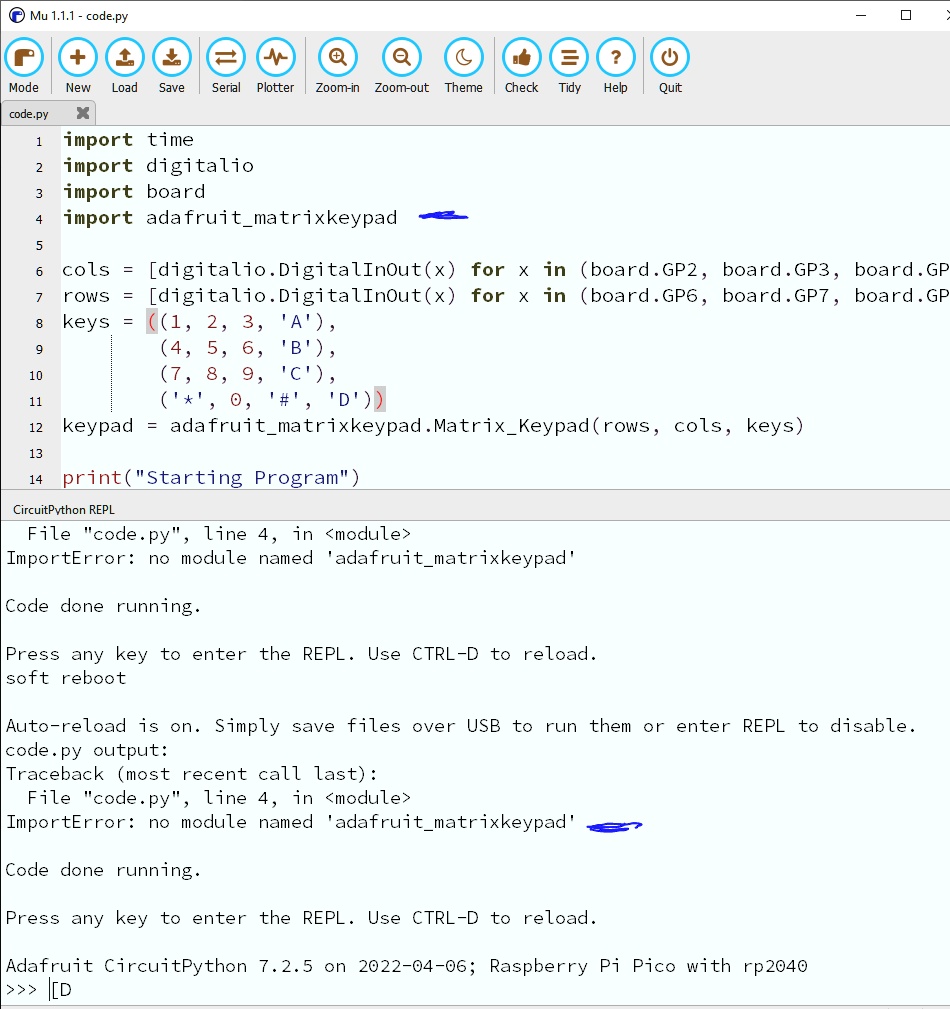Open the Serial connection icon
This screenshot has width=950, height=1009.
coord(225,57)
